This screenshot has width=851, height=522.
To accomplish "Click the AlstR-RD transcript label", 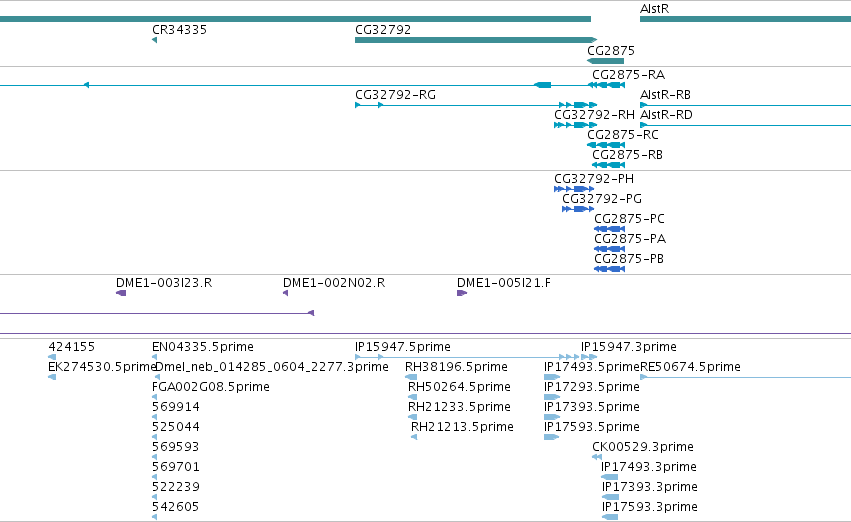I will coord(666,115).
